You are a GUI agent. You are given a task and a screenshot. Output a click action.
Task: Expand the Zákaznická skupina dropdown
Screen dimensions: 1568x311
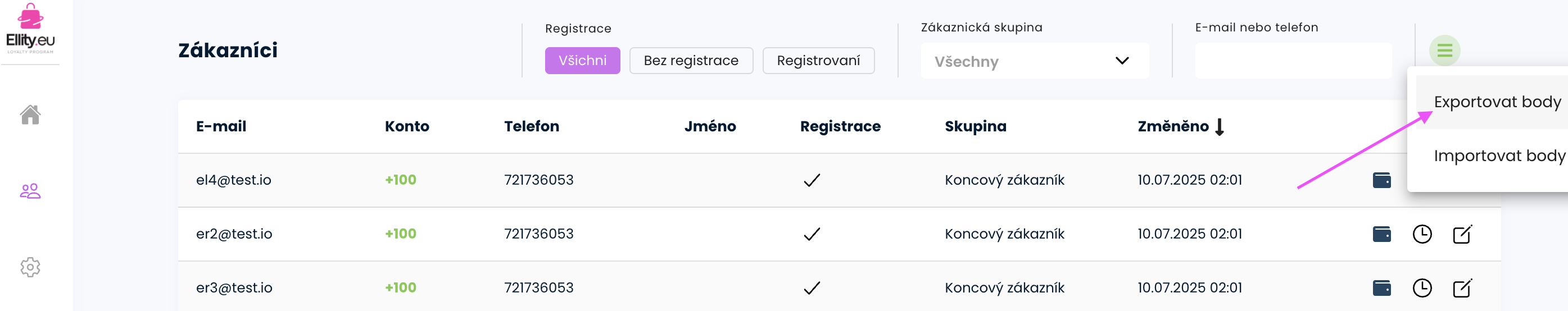1034,61
